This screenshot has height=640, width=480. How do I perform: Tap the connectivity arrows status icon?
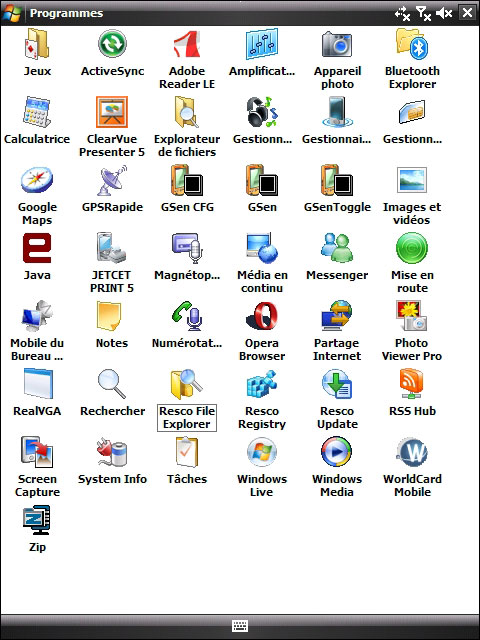402,13
